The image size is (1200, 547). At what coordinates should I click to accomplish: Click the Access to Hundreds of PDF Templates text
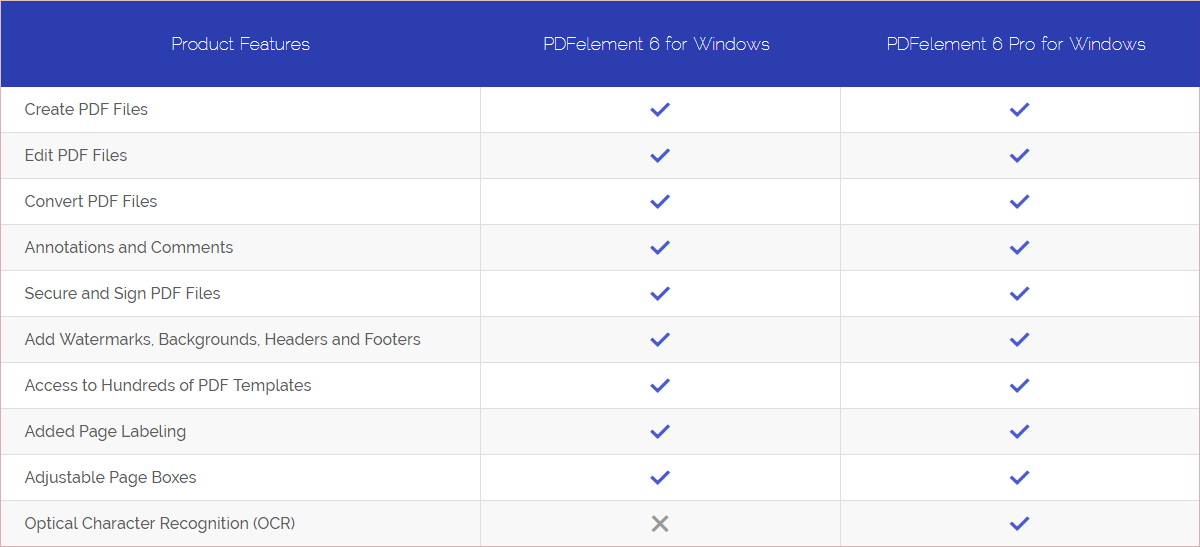[168, 385]
